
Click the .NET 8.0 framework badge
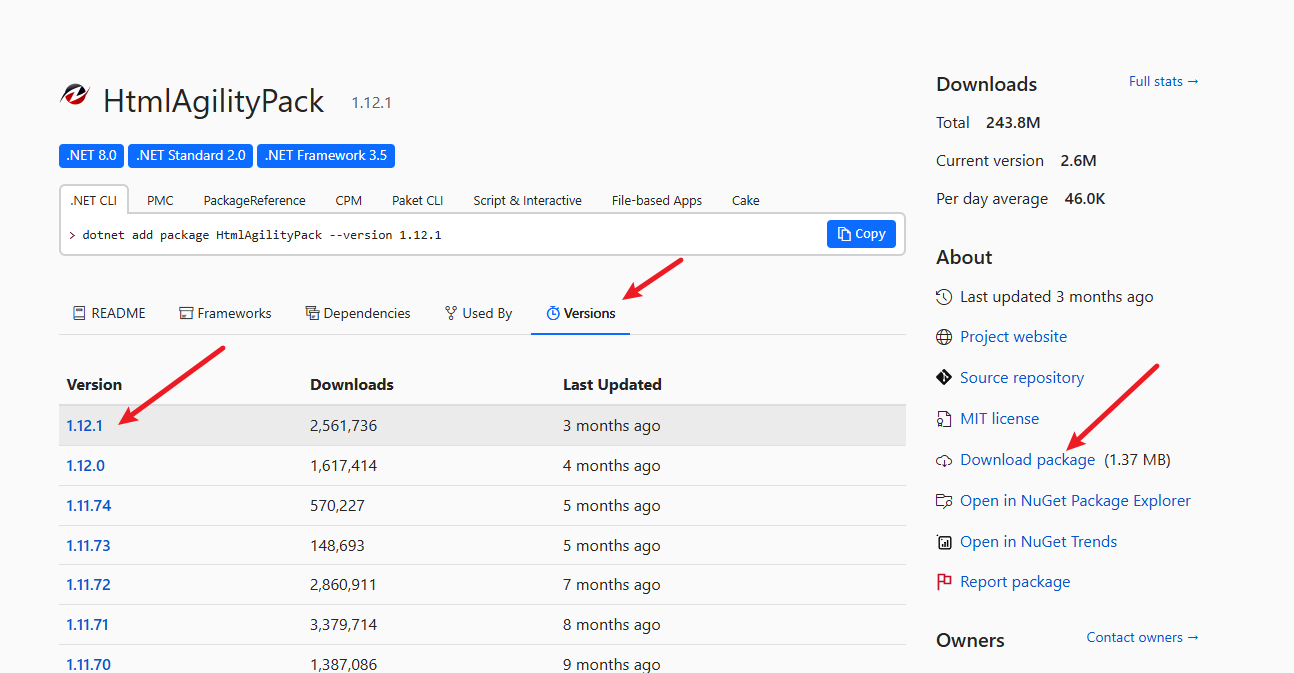91,156
